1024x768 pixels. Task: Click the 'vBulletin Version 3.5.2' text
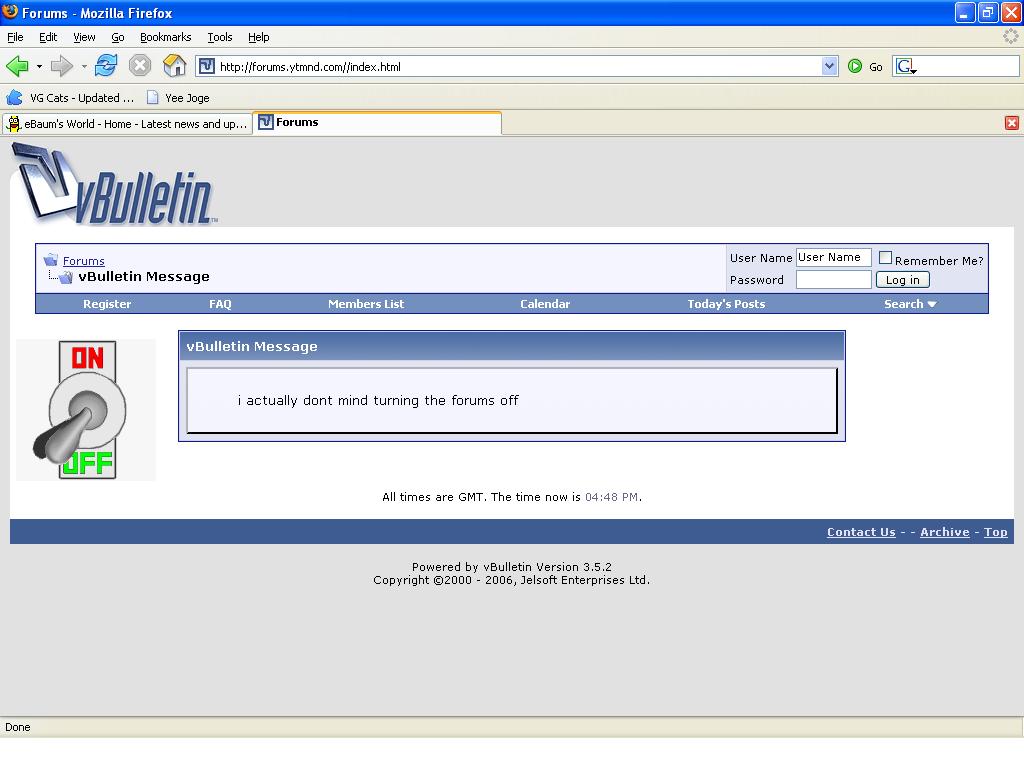[547, 567]
